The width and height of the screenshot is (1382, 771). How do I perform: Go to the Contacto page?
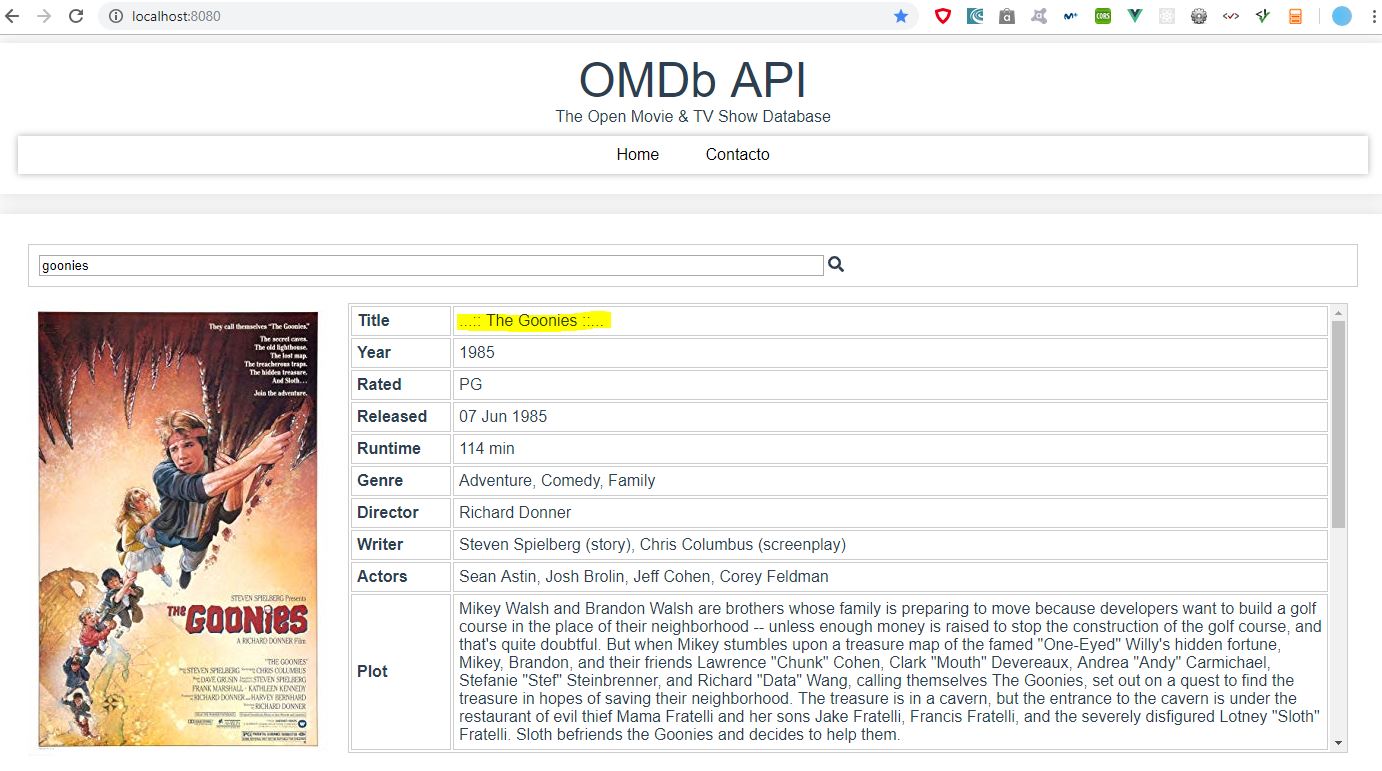point(737,154)
